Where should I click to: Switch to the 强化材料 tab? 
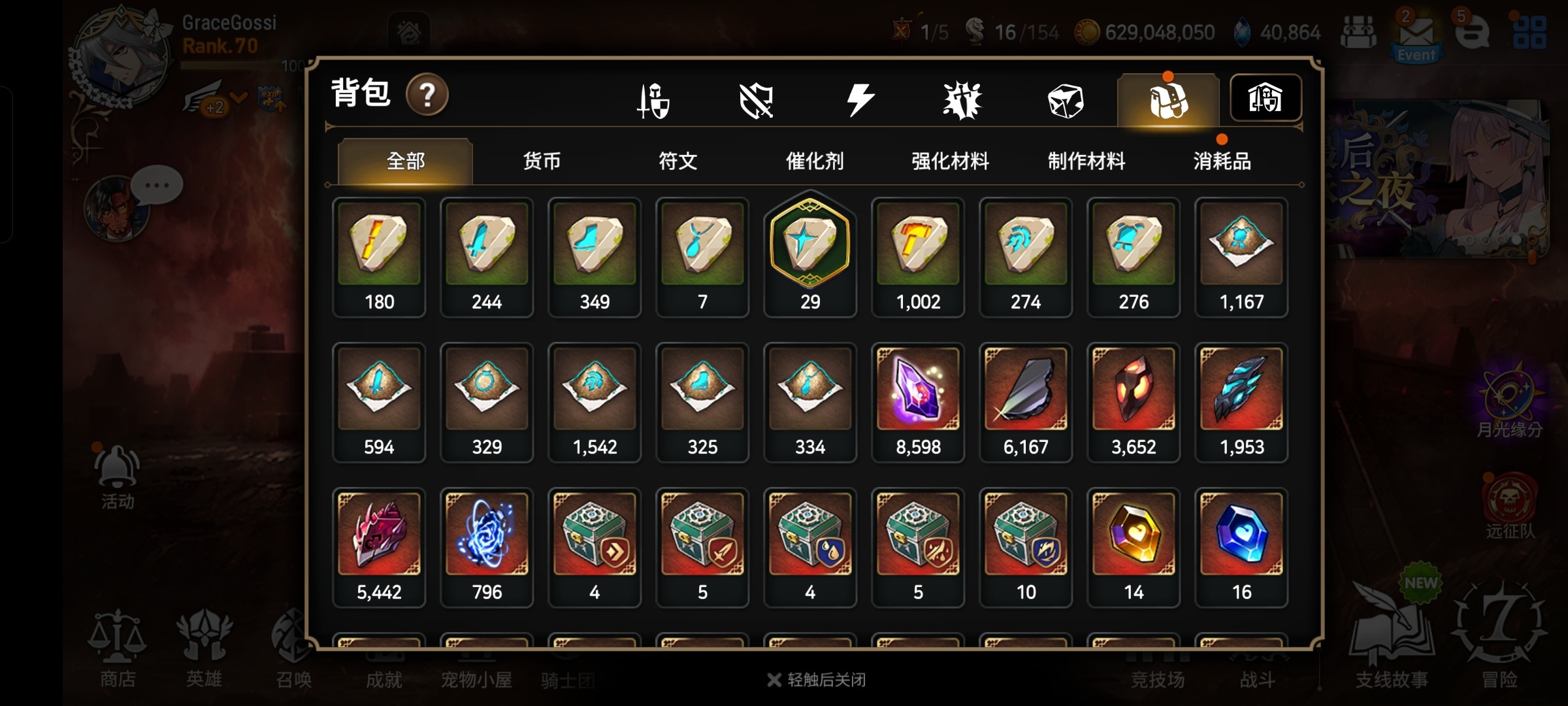click(951, 161)
